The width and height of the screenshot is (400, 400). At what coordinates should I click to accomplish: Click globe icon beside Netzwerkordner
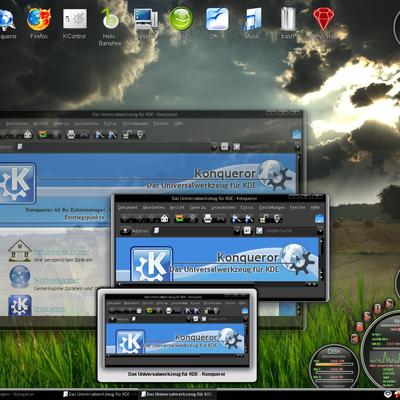tap(20, 277)
